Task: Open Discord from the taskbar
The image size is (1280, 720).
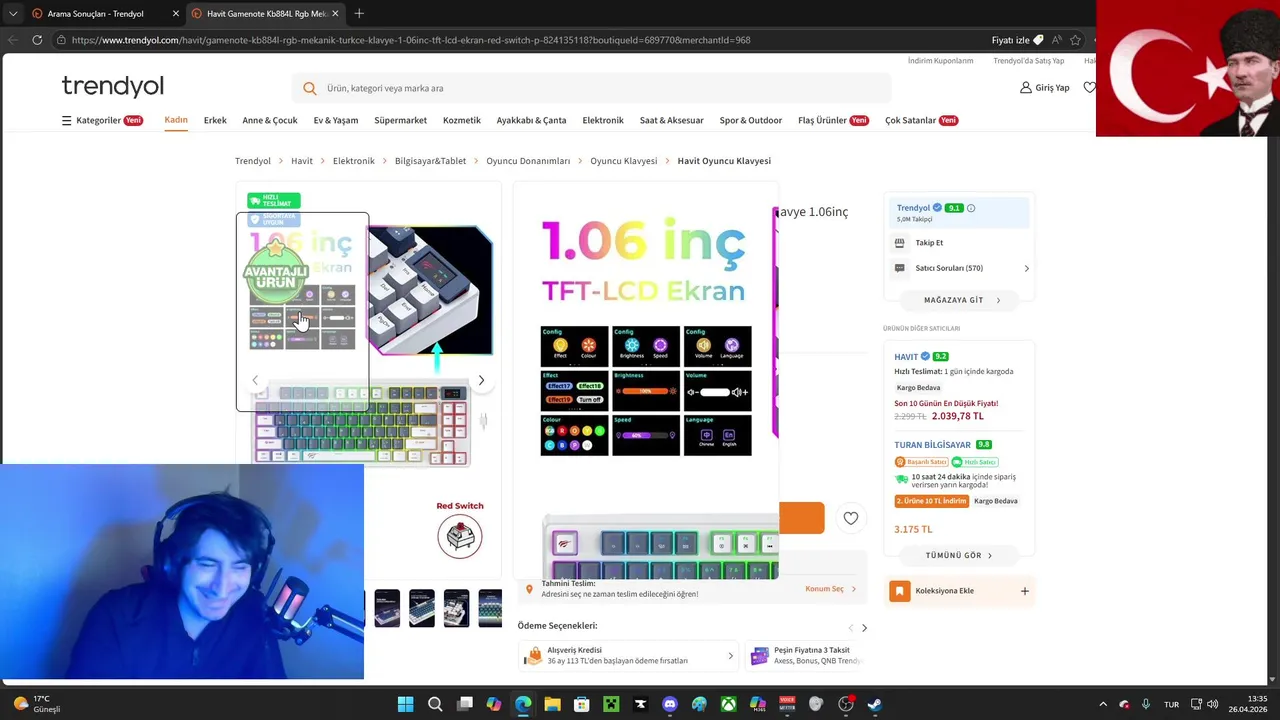Action: (670, 704)
